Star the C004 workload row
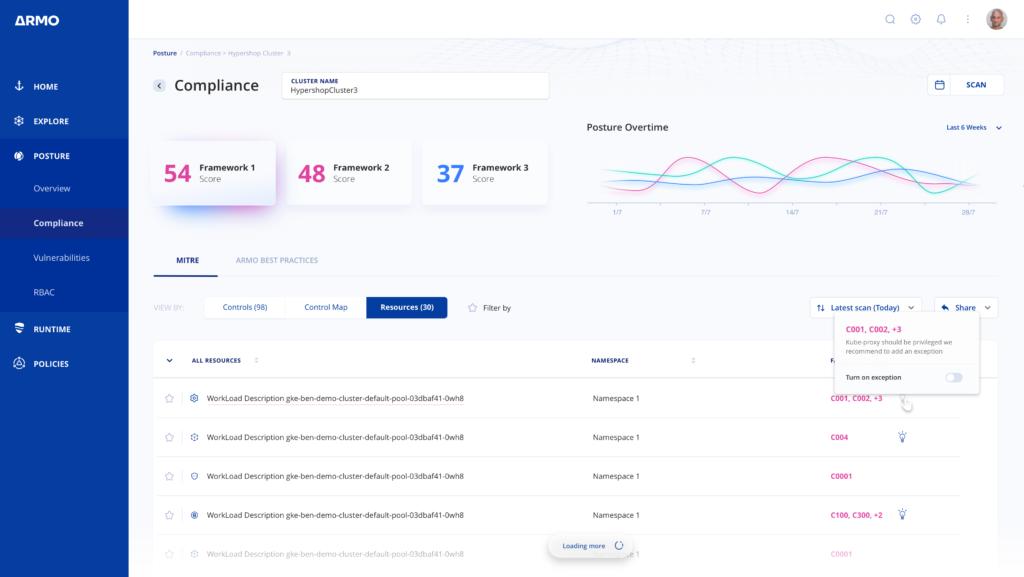The image size is (1024, 577). [169, 437]
